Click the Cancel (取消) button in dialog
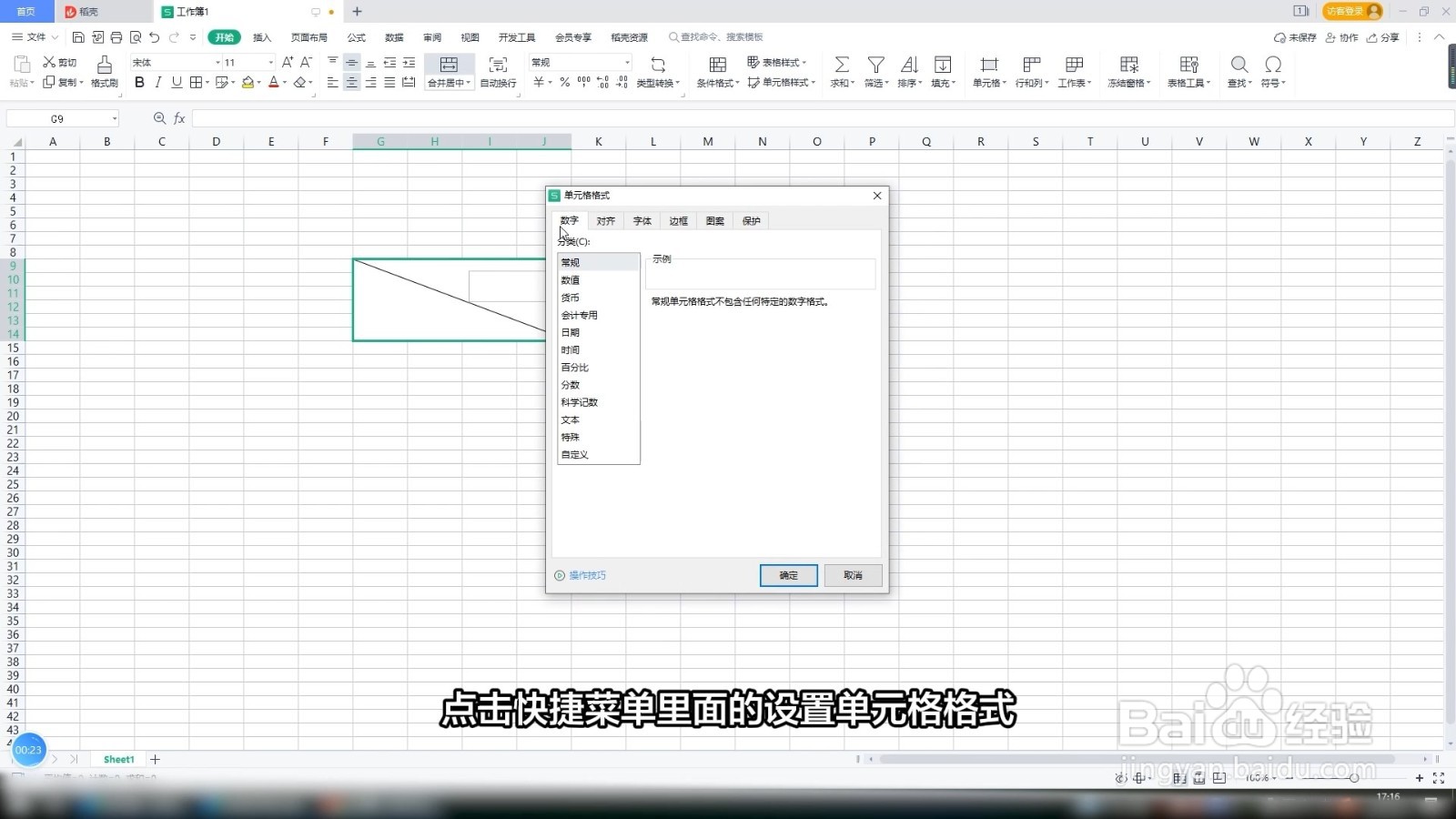 (x=853, y=575)
